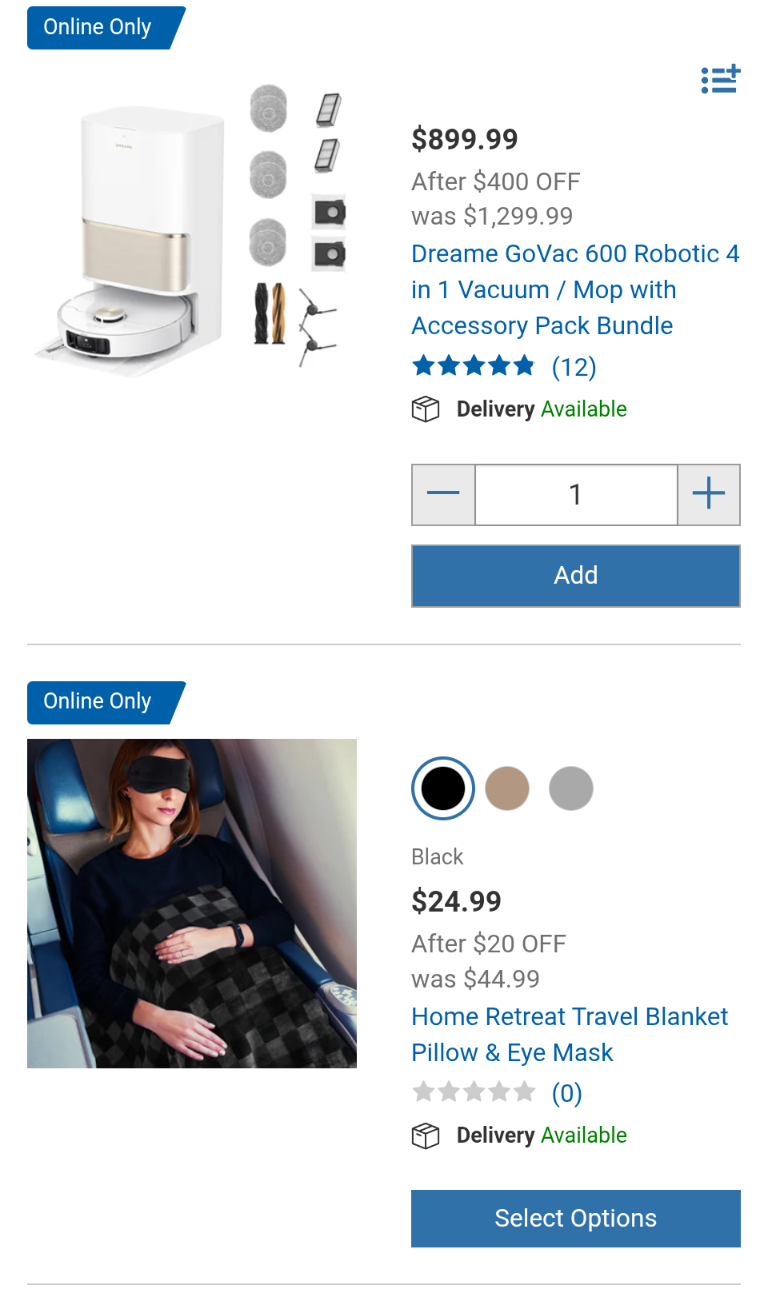Select the gray color swatch
The height and width of the screenshot is (1291, 768).
tap(571, 789)
